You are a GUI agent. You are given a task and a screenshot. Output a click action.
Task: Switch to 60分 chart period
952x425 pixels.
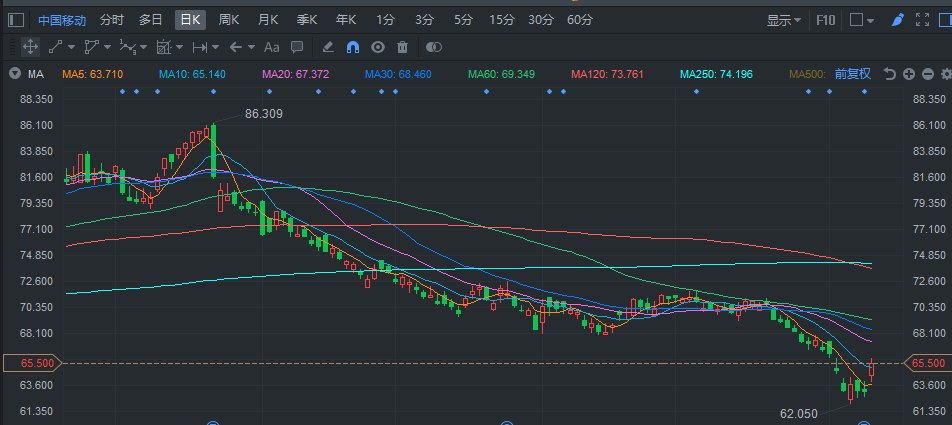[x=580, y=20]
